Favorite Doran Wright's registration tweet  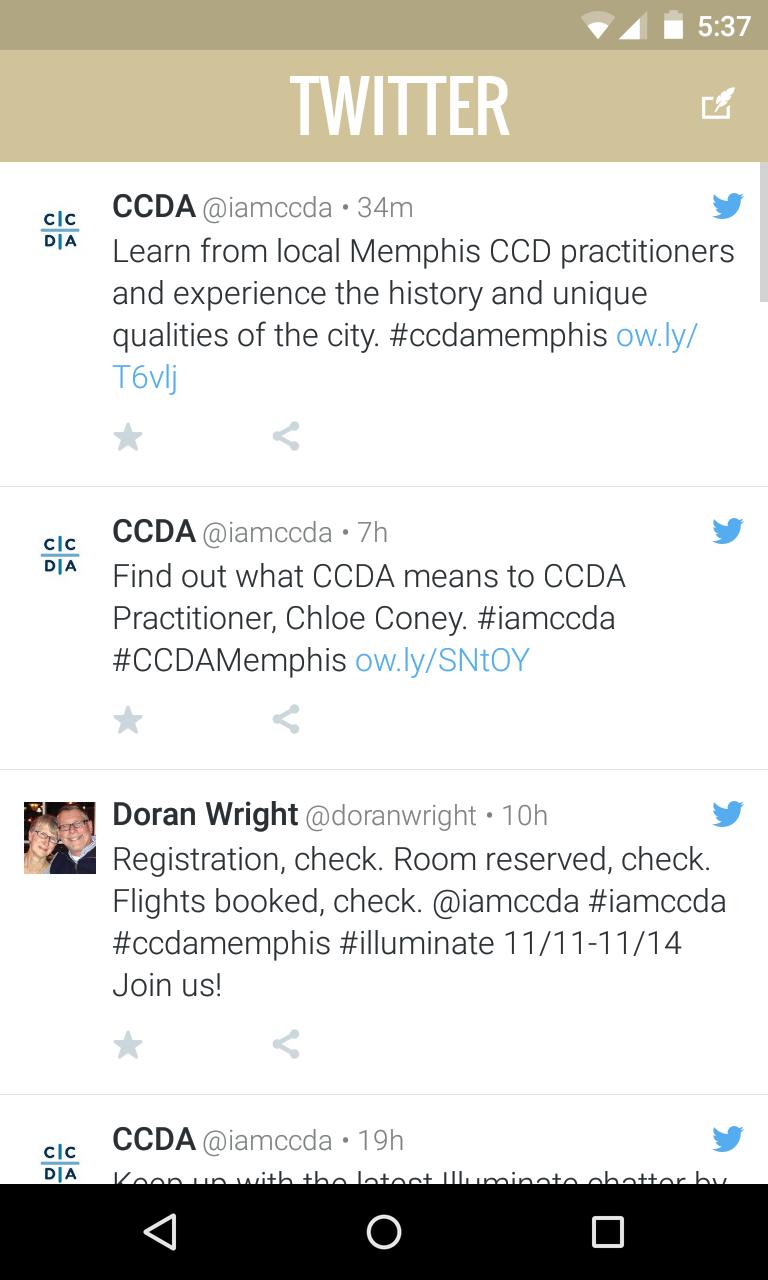pyautogui.click(x=128, y=1044)
